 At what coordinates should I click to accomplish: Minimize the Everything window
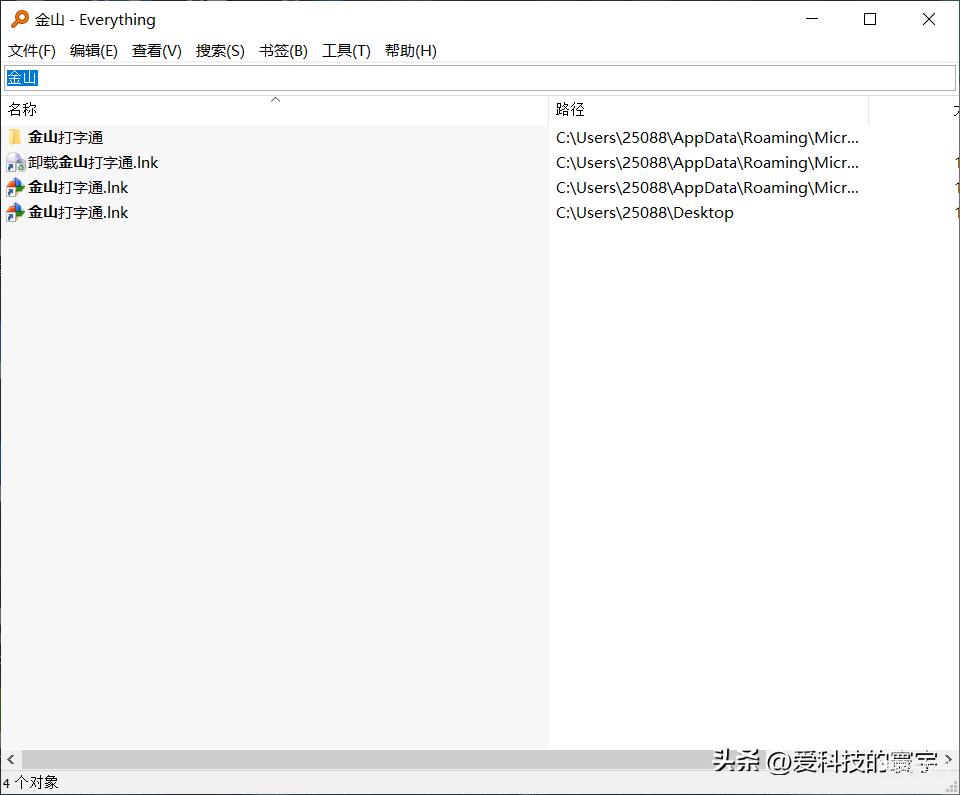[x=812, y=19]
